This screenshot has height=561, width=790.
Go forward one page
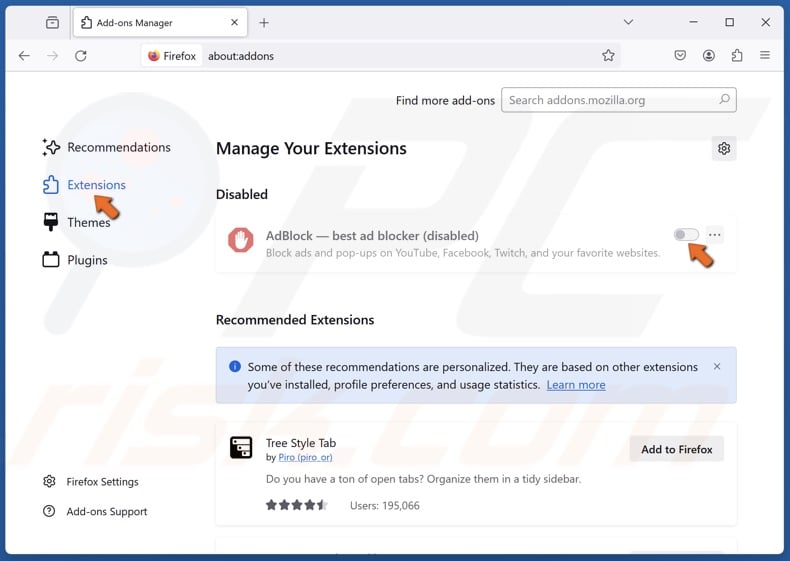tap(52, 56)
